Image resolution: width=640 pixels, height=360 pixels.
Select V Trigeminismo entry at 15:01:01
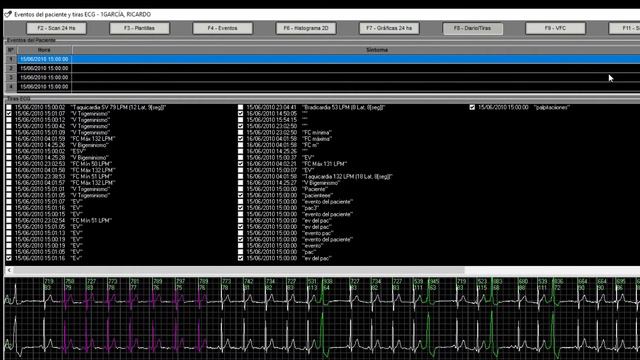coord(62,189)
